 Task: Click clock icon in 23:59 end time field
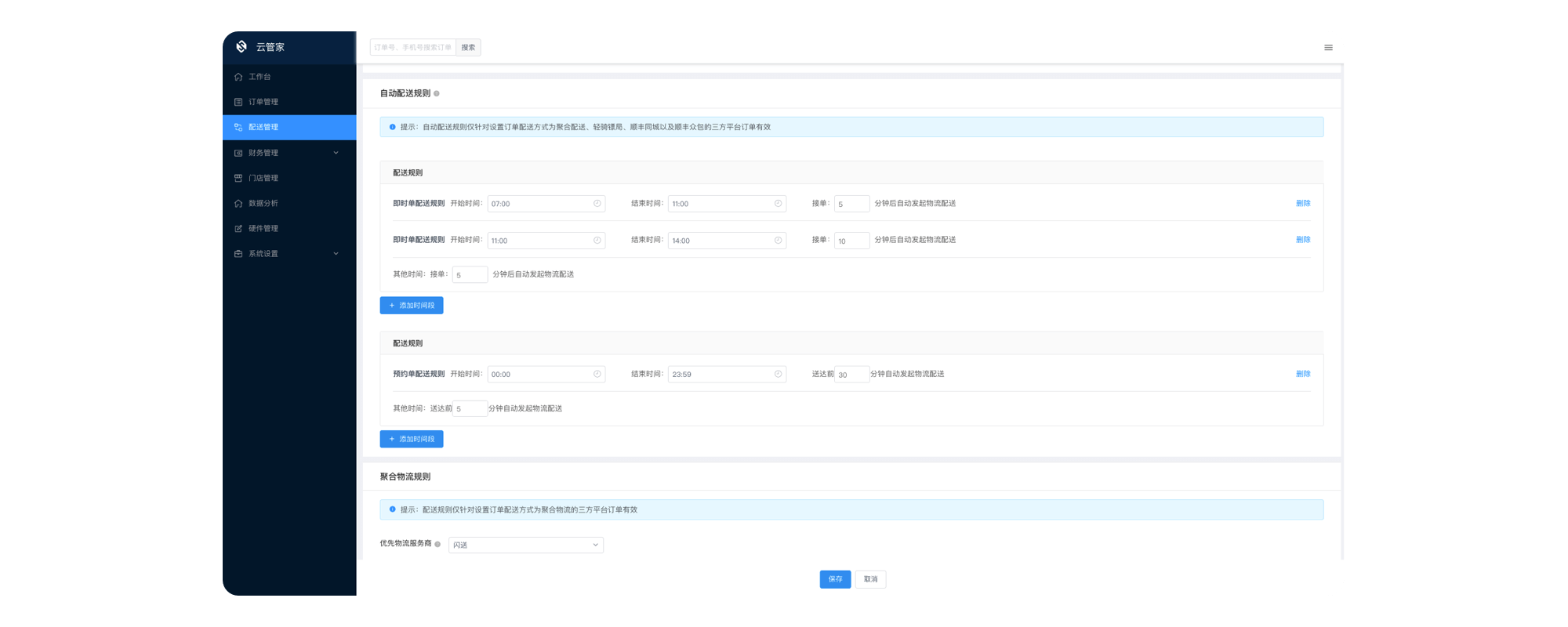click(778, 375)
